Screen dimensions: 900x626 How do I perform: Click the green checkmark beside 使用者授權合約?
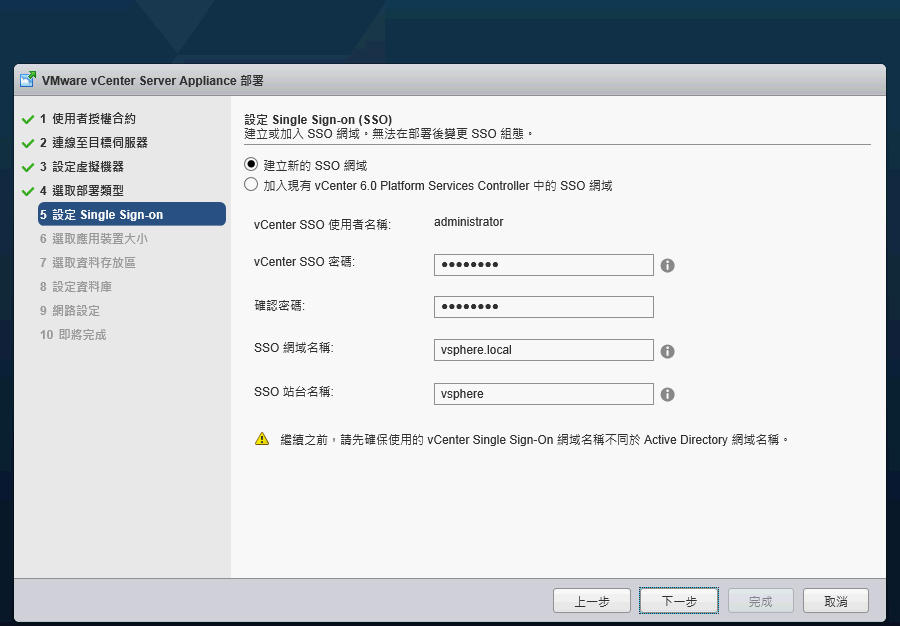pyautogui.click(x=28, y=119)
